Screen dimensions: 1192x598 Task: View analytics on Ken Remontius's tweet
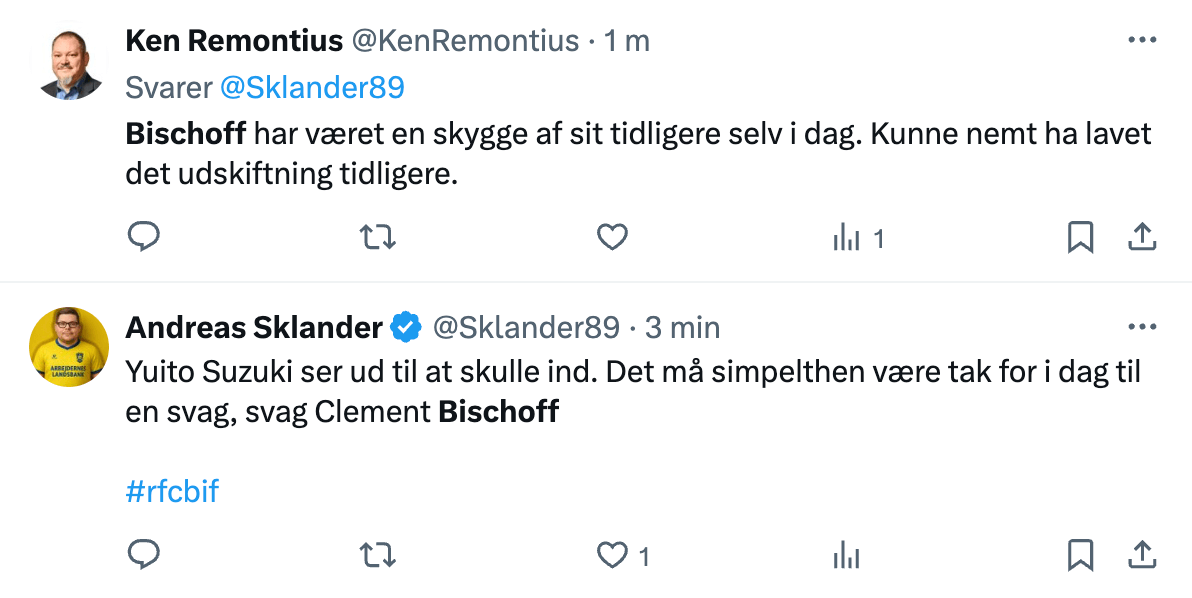tap(858, 239)
